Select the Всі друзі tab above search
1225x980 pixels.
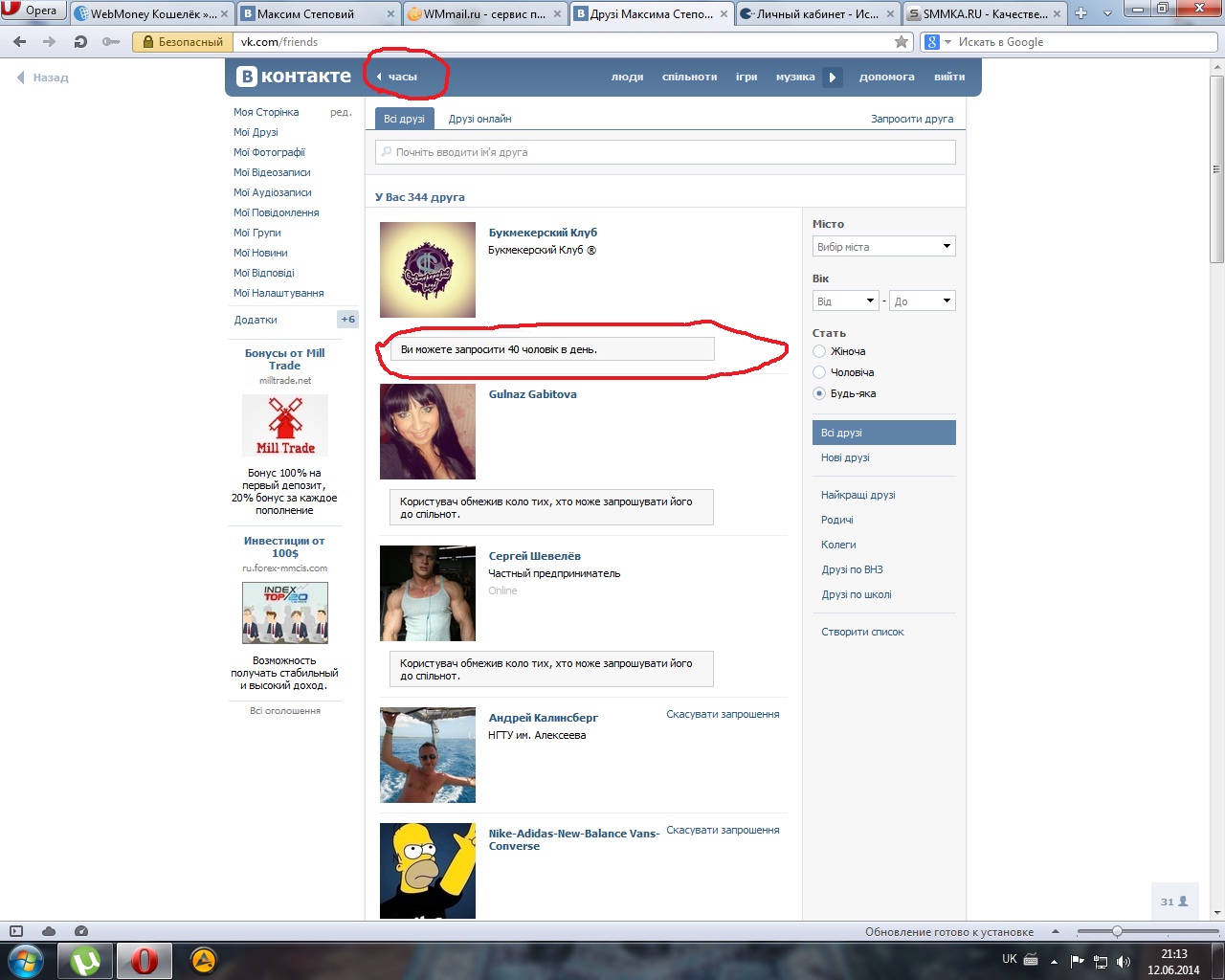[405, 119]
